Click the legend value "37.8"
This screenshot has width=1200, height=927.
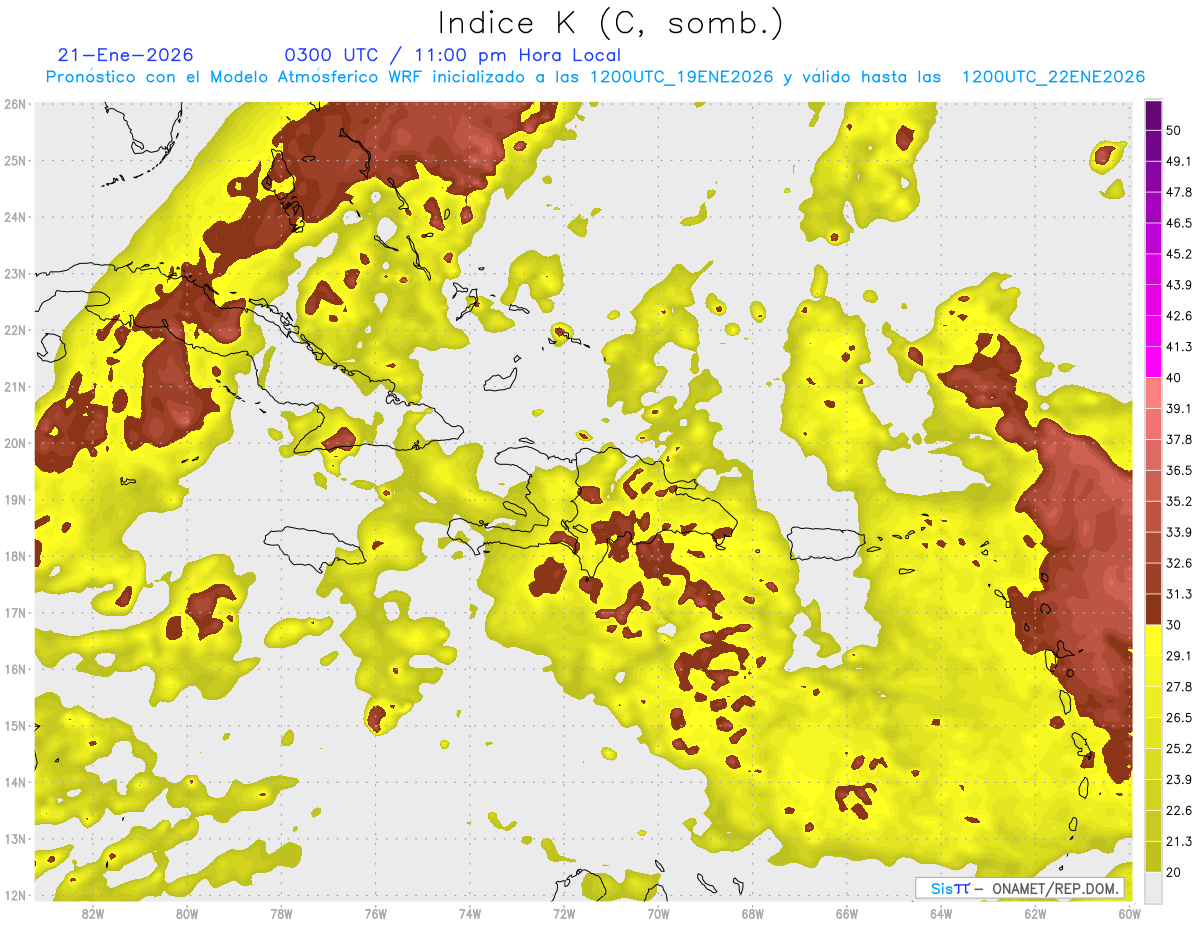1178,439
